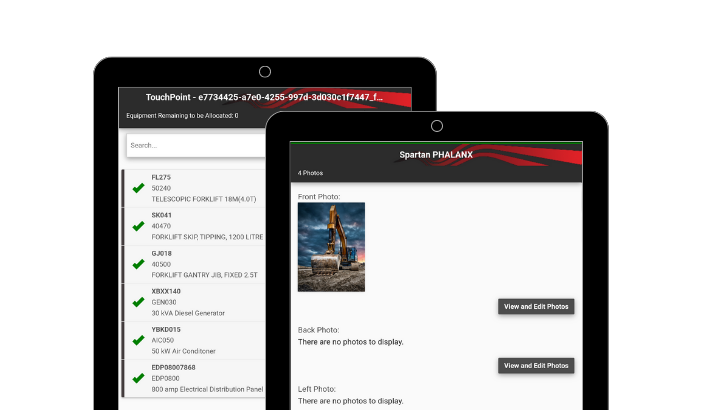Select FORKLIFT SKIP, TIPPING, 1200 LITRE text
The width and height of the screenshot is (702, 410).
(207, 237)
